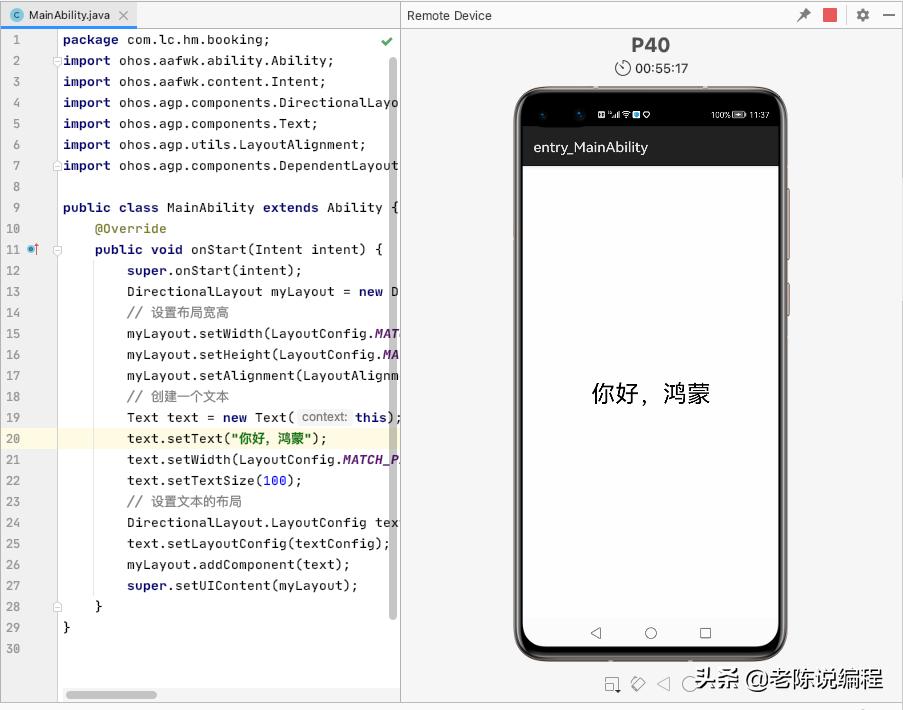The width and height of the screenshot is (903, 710).
Task: Stop the remote device session
Action: (x=830, y=14)
